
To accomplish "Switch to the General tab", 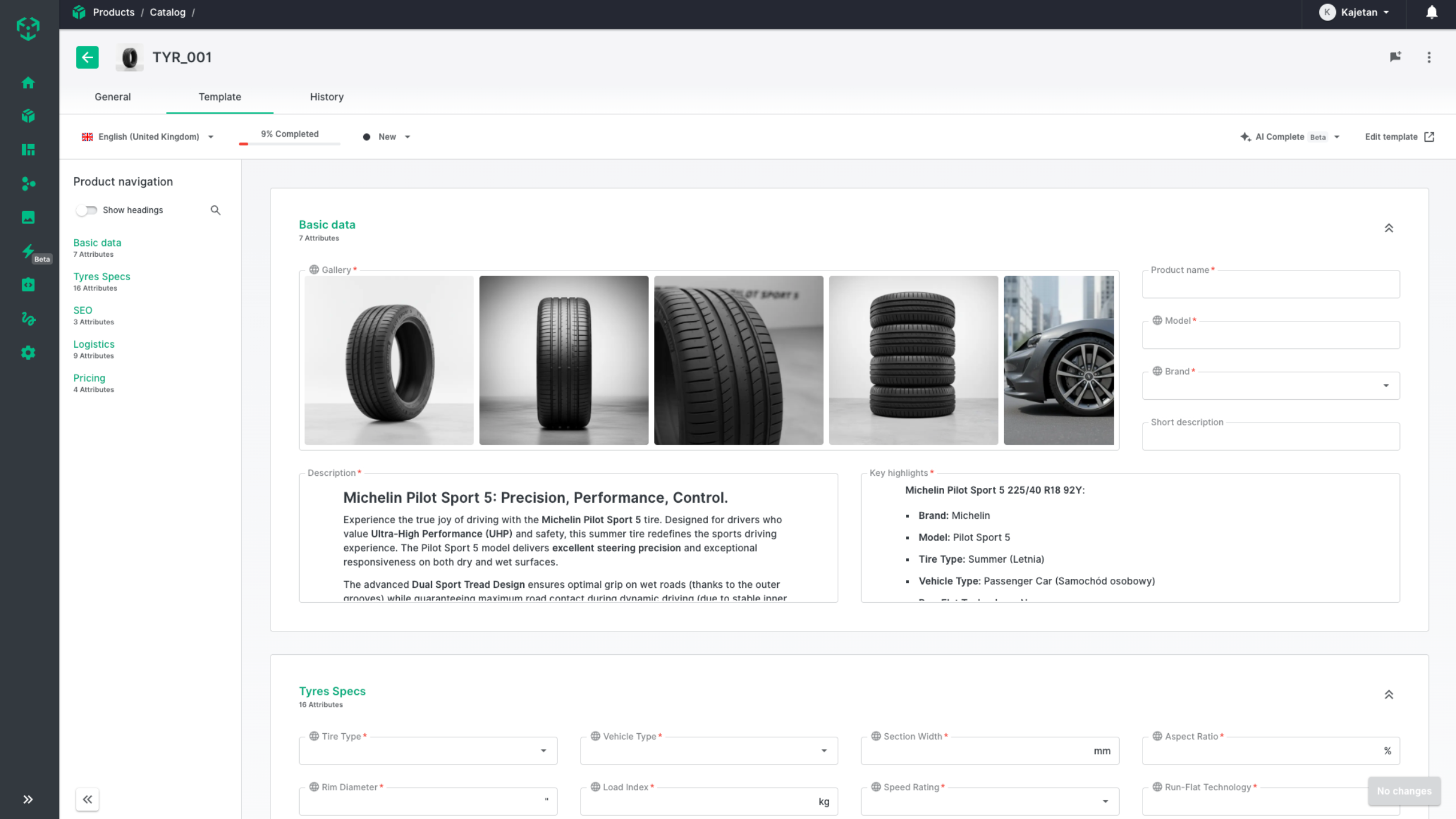I will coord(113,97).
